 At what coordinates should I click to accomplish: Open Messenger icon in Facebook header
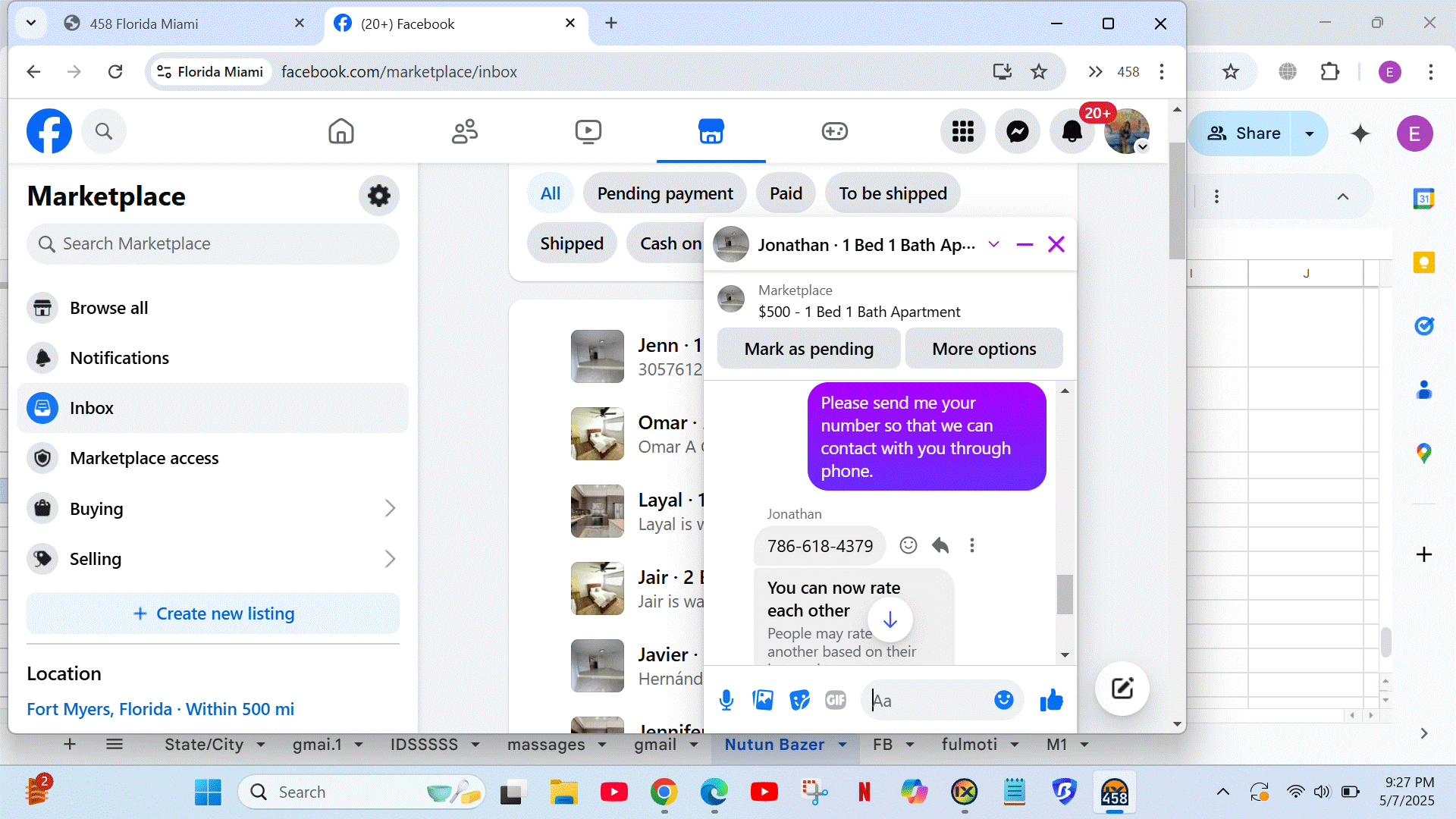[x=1017, y=132]
